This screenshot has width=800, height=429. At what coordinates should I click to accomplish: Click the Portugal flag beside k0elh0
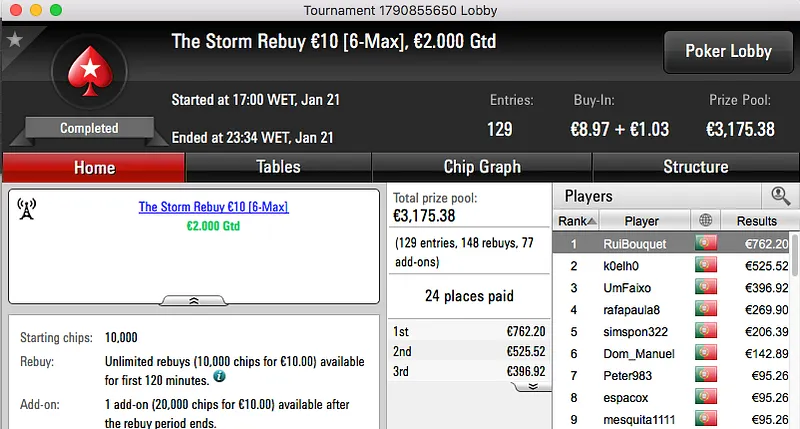(x=707, y=265)
